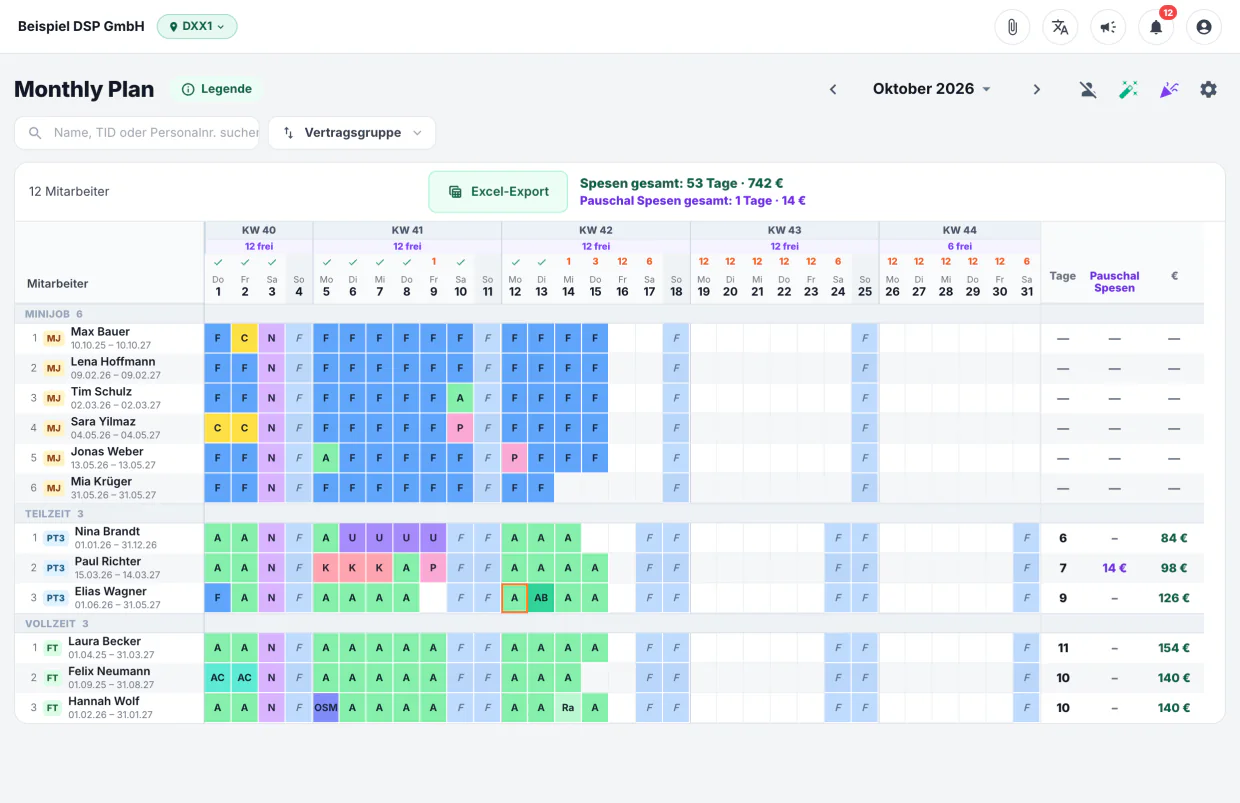Open the paperclip attachments icon

point(1012,27)
